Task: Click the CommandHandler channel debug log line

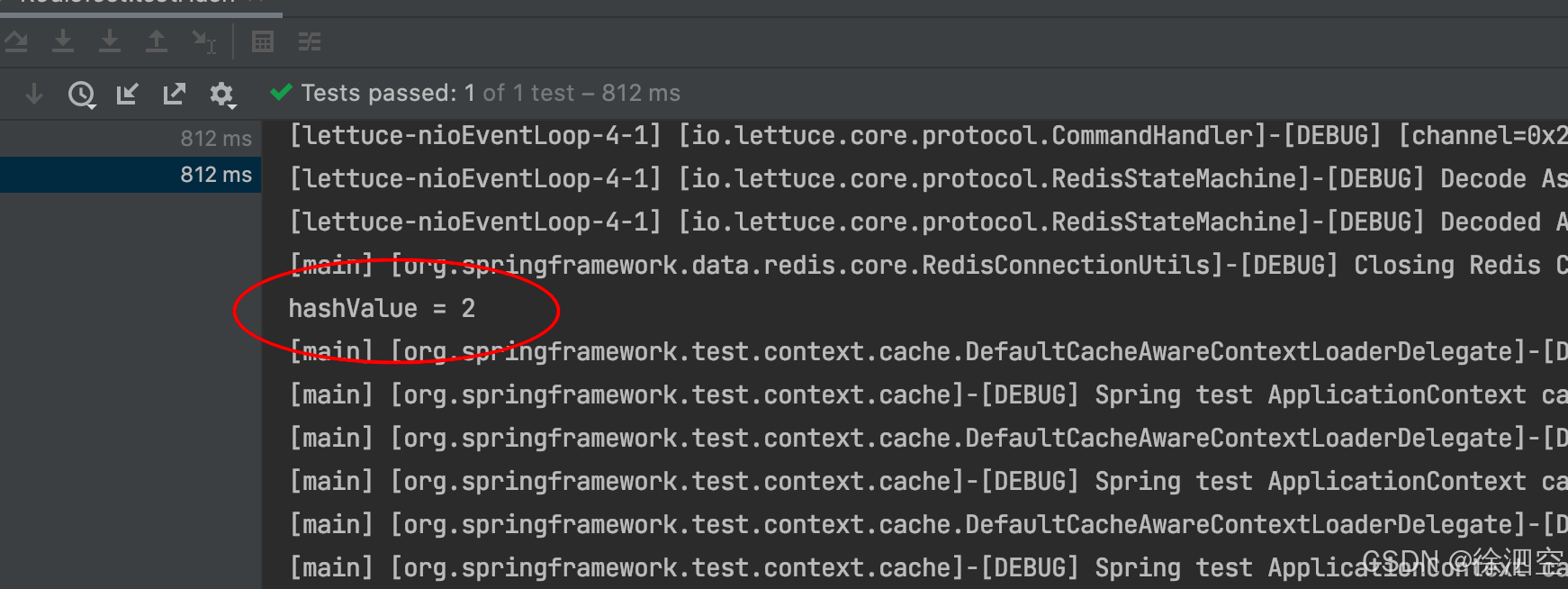Action: click(x=928, y=136)
